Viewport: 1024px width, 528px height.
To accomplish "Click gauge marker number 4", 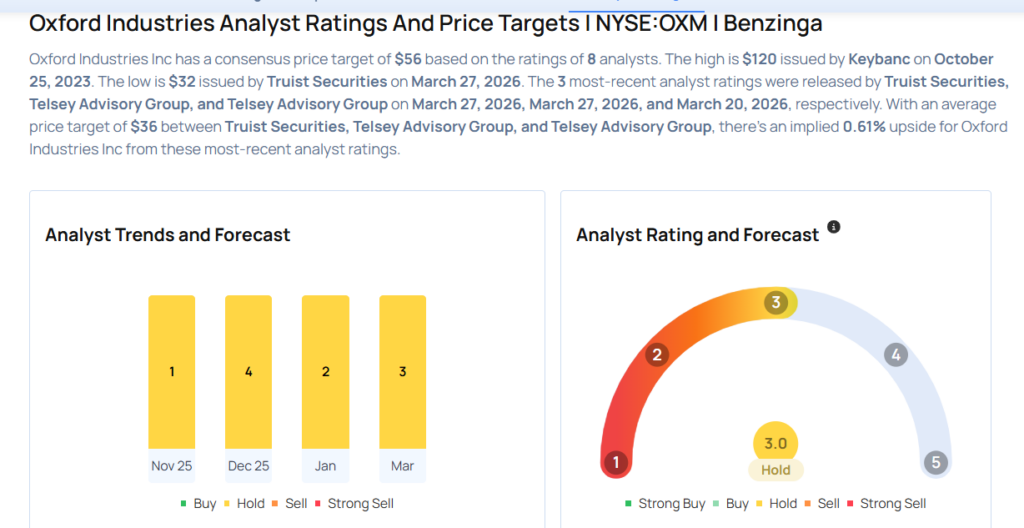I will point(896,355).
